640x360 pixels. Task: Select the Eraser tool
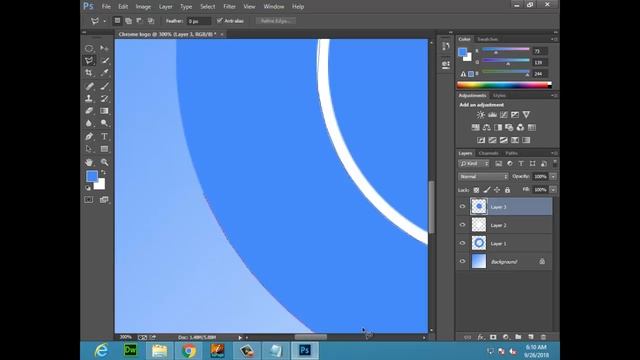click(89, 111)
